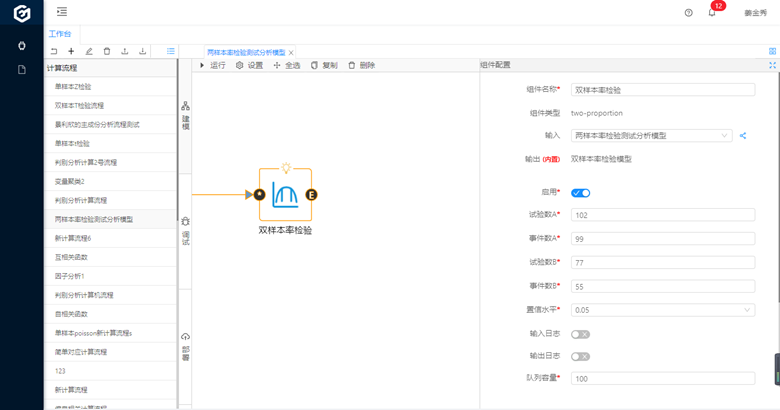Toggle the 启用 enable switch

coord(580,193)
